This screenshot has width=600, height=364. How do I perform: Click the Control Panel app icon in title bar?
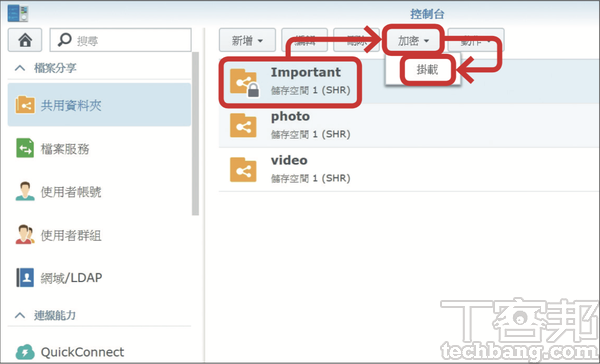click(x=18, y=13)
